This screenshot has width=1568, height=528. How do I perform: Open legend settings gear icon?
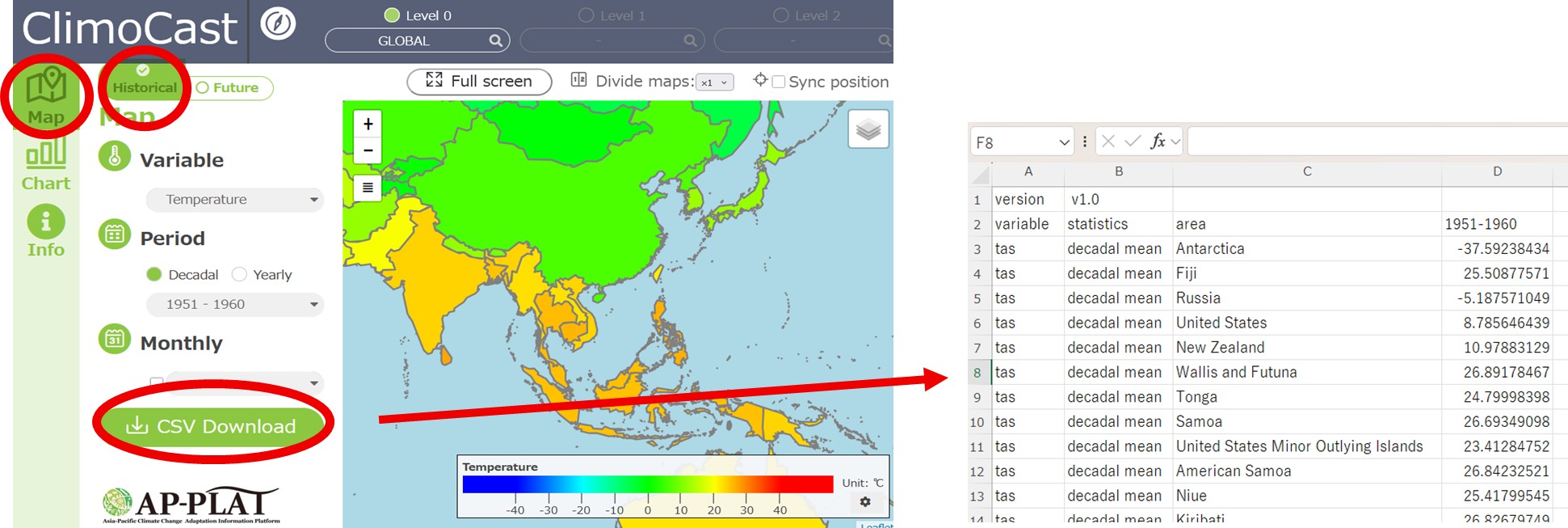click(x=865, y=502)
